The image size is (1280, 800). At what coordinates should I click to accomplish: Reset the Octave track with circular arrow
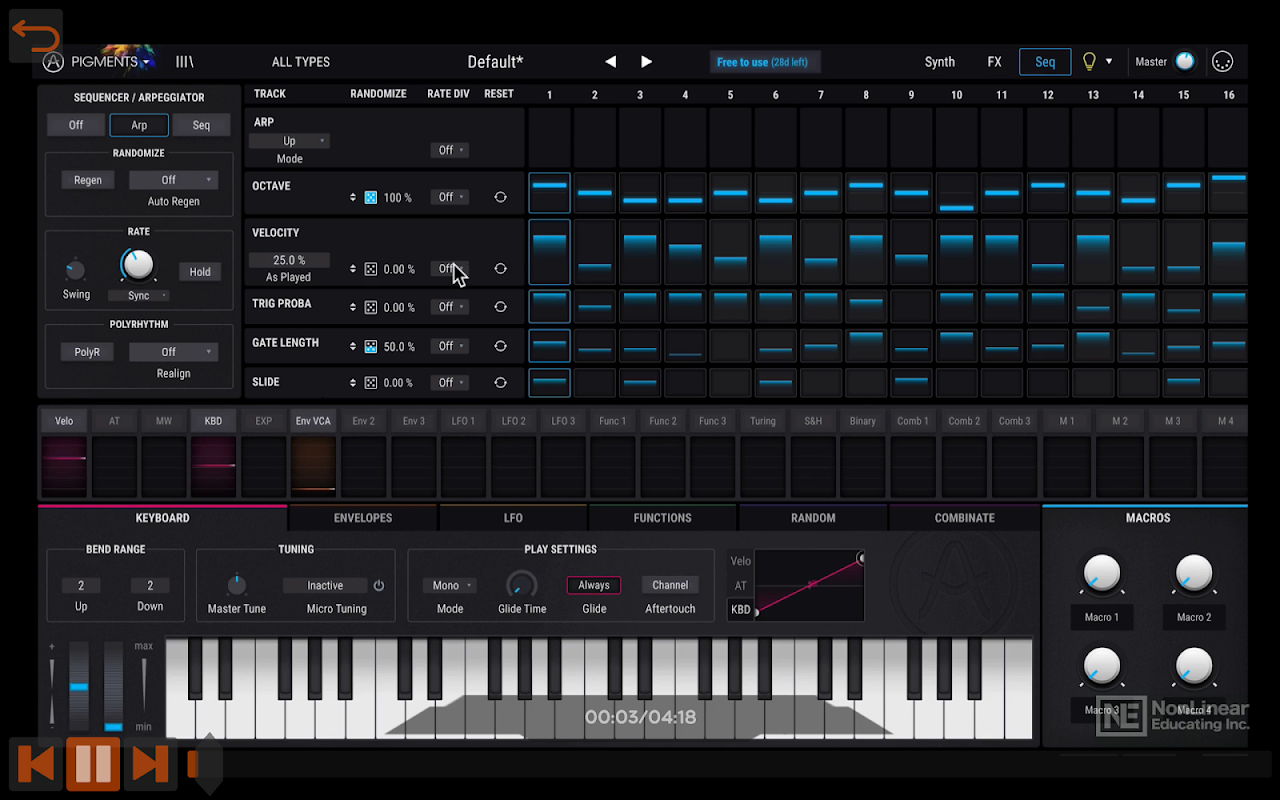(x=500, y=197)
